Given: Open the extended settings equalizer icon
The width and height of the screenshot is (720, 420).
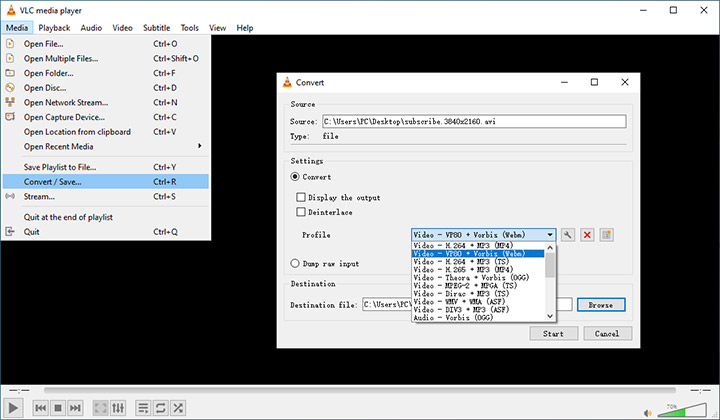Looking at the screenshot, I should click(119, 408).
